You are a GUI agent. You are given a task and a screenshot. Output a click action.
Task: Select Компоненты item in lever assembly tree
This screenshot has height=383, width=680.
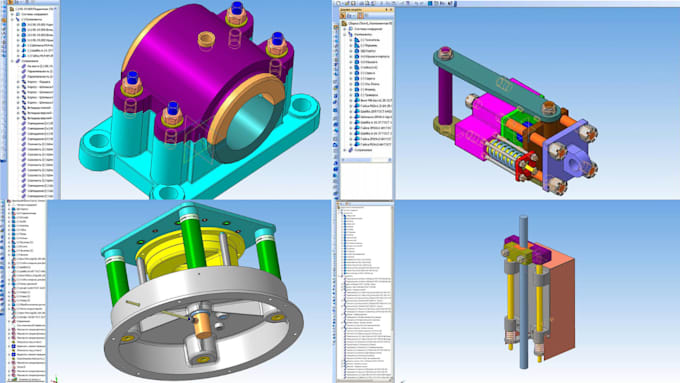(363, 34)
